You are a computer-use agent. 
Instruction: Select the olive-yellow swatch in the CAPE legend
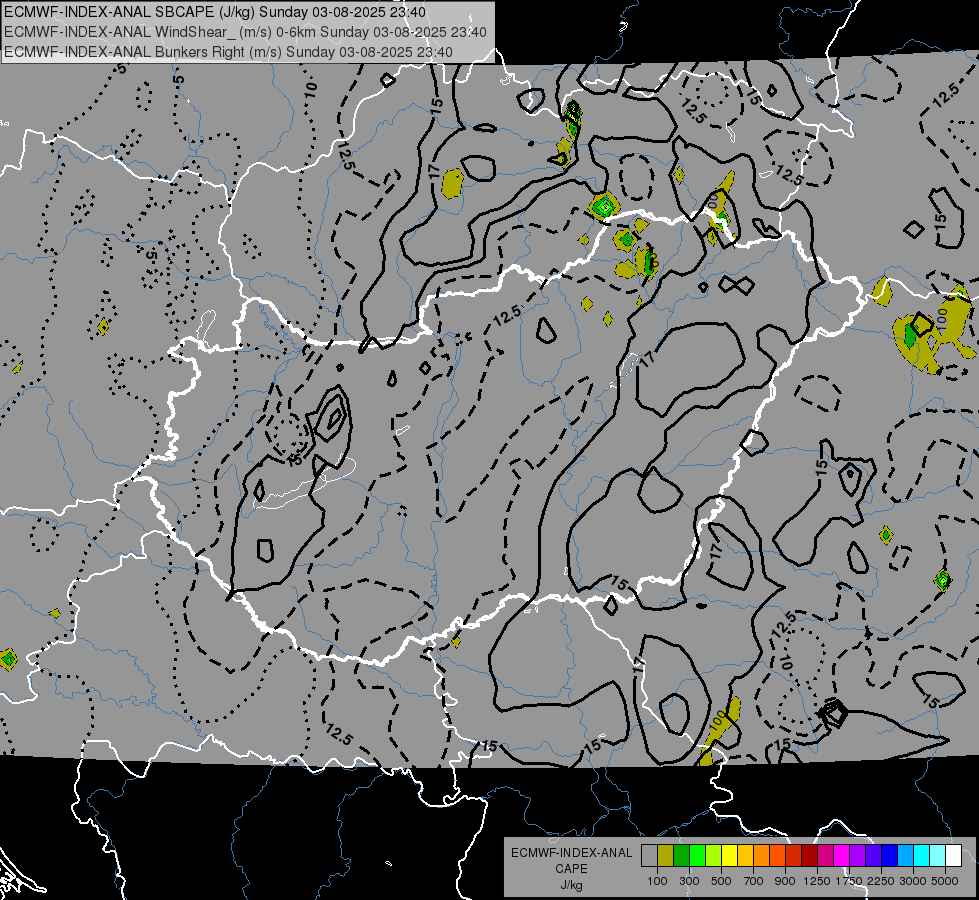point(666,855)
